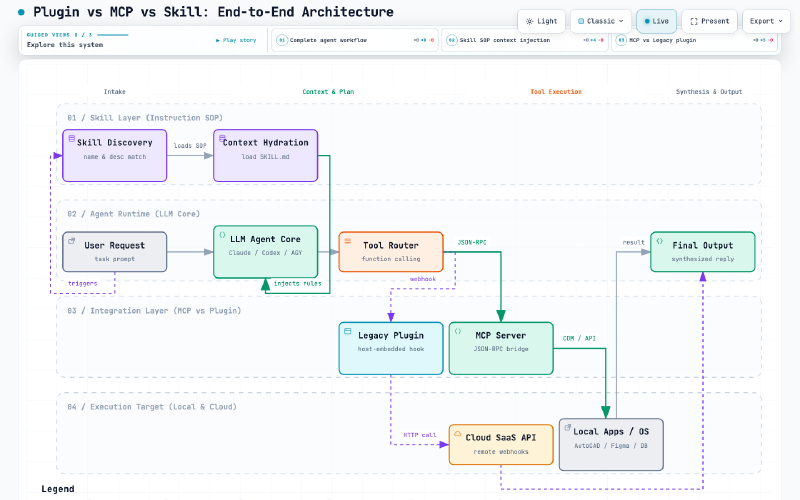
Task: Click the 'injects rules' edge label
Action: pyautogui.click(x=297, y=284)
